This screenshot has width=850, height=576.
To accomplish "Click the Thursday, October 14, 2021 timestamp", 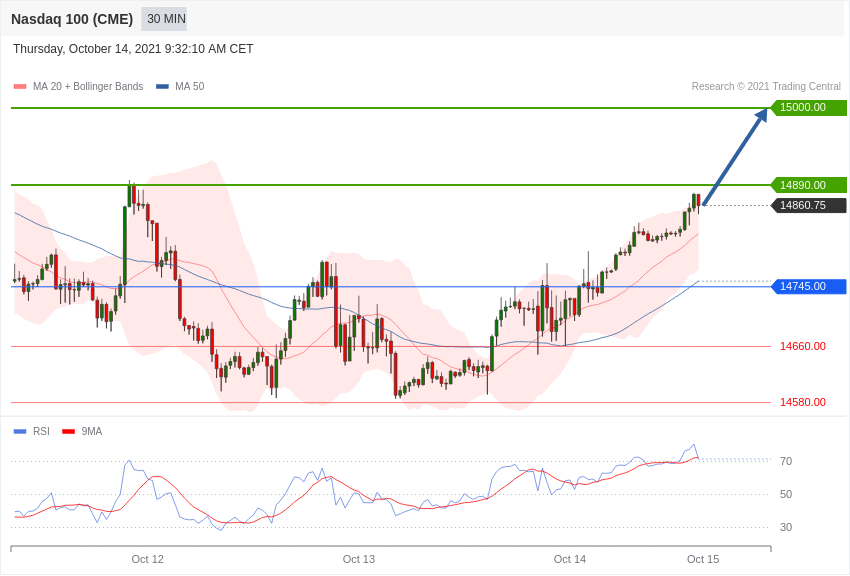I will pos(133,49).
